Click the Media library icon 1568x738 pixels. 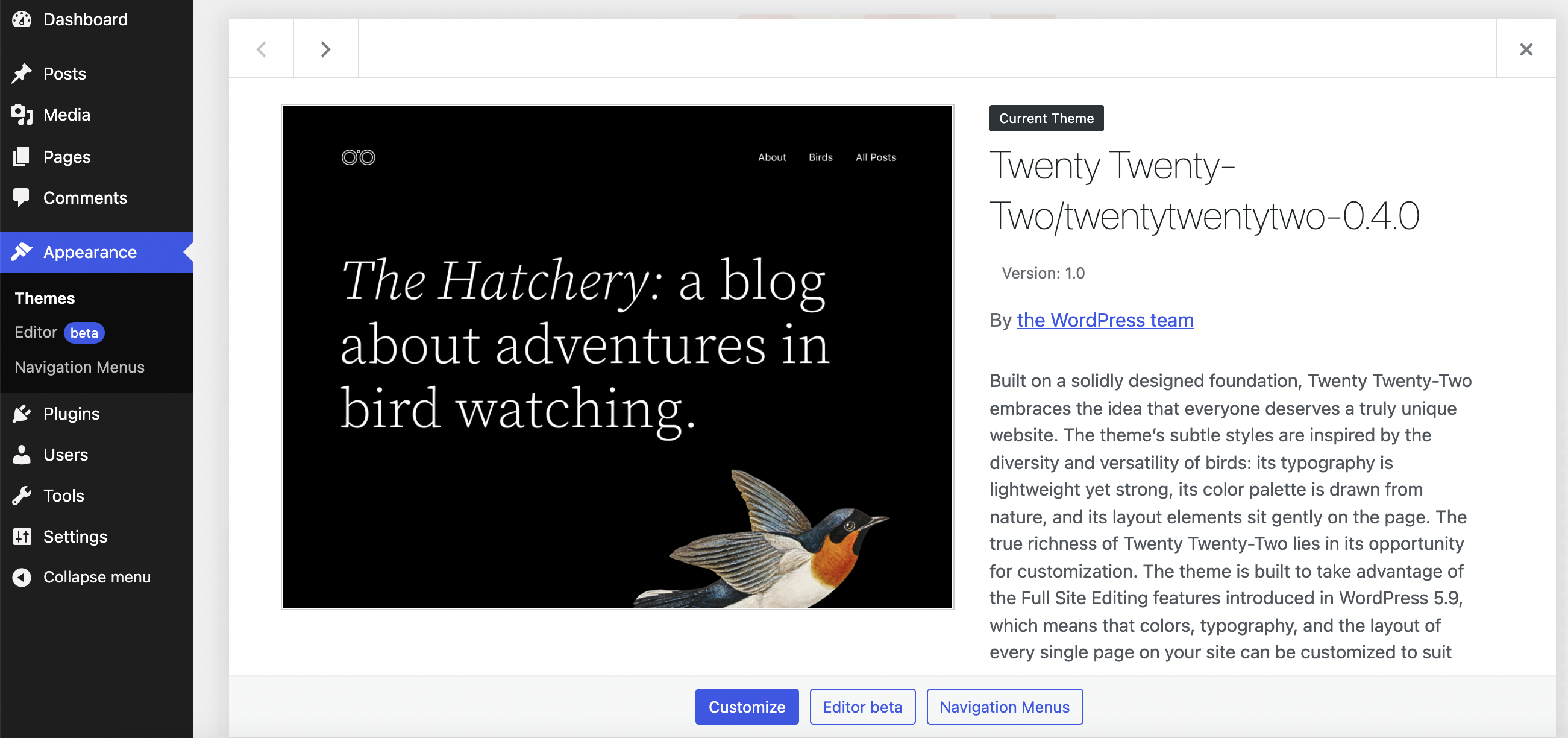pos(22,115)
